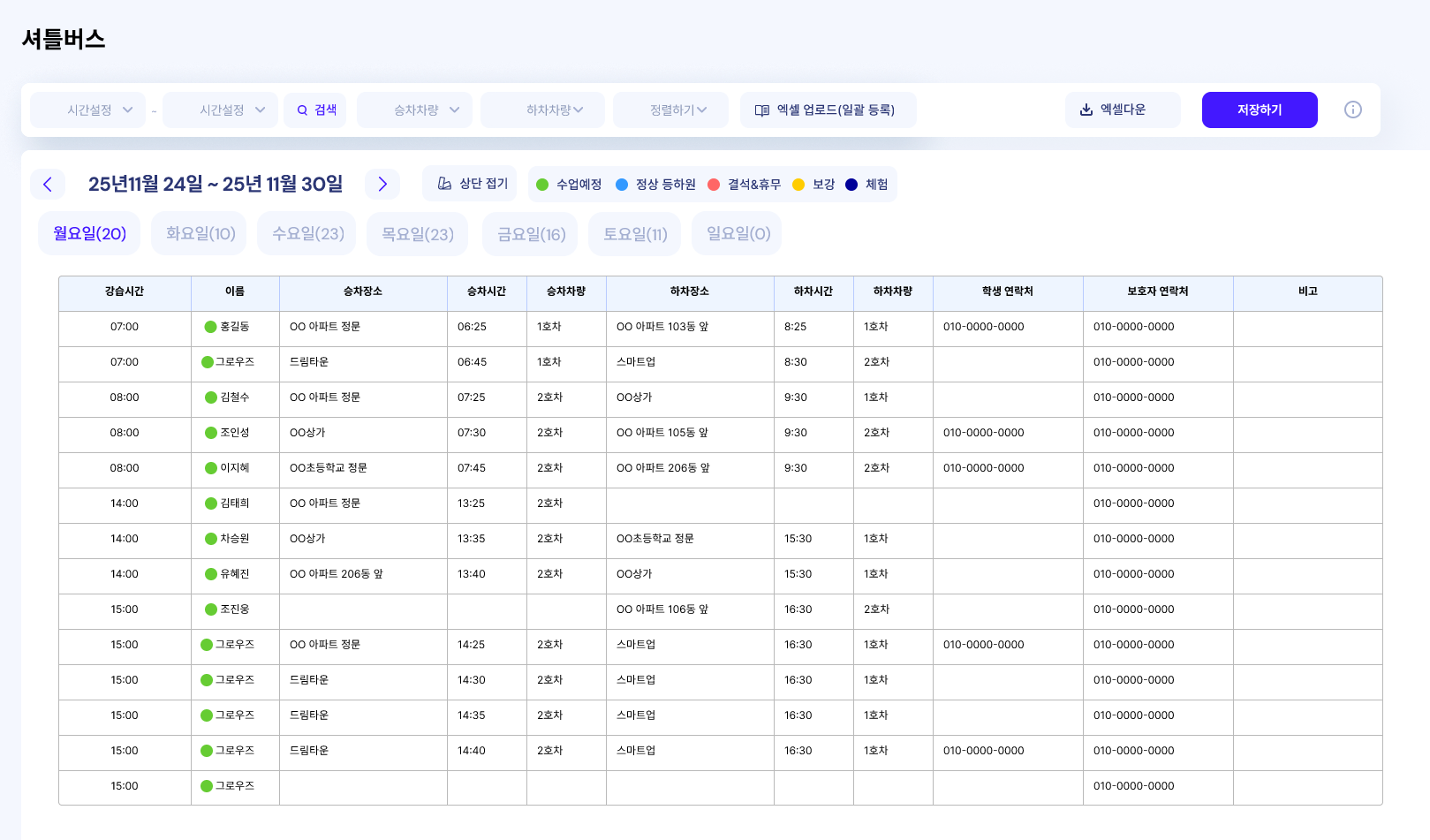Click the date range 25년11월 24일 ~ 25년 11월 30일
Viewport: 1430px width, 840px height.
click(216, 184)
